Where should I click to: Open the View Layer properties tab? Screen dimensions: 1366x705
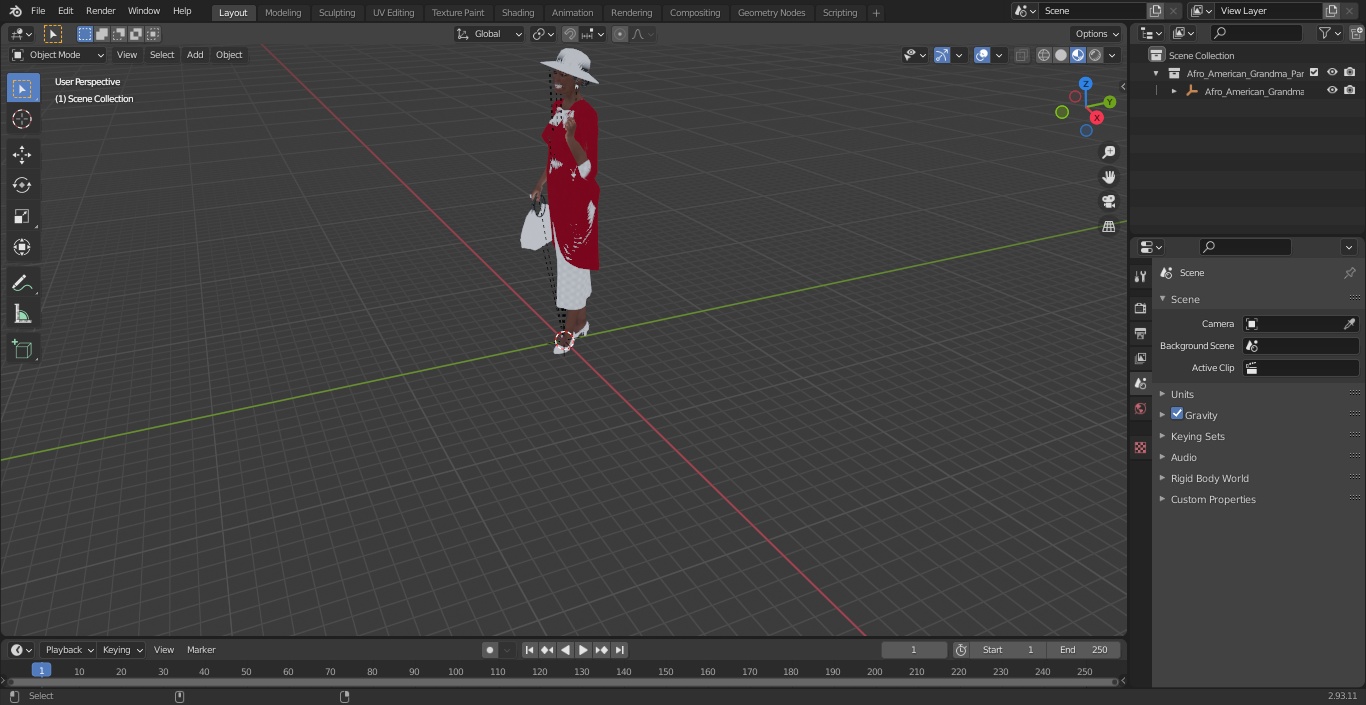[x=1140, y=358]
